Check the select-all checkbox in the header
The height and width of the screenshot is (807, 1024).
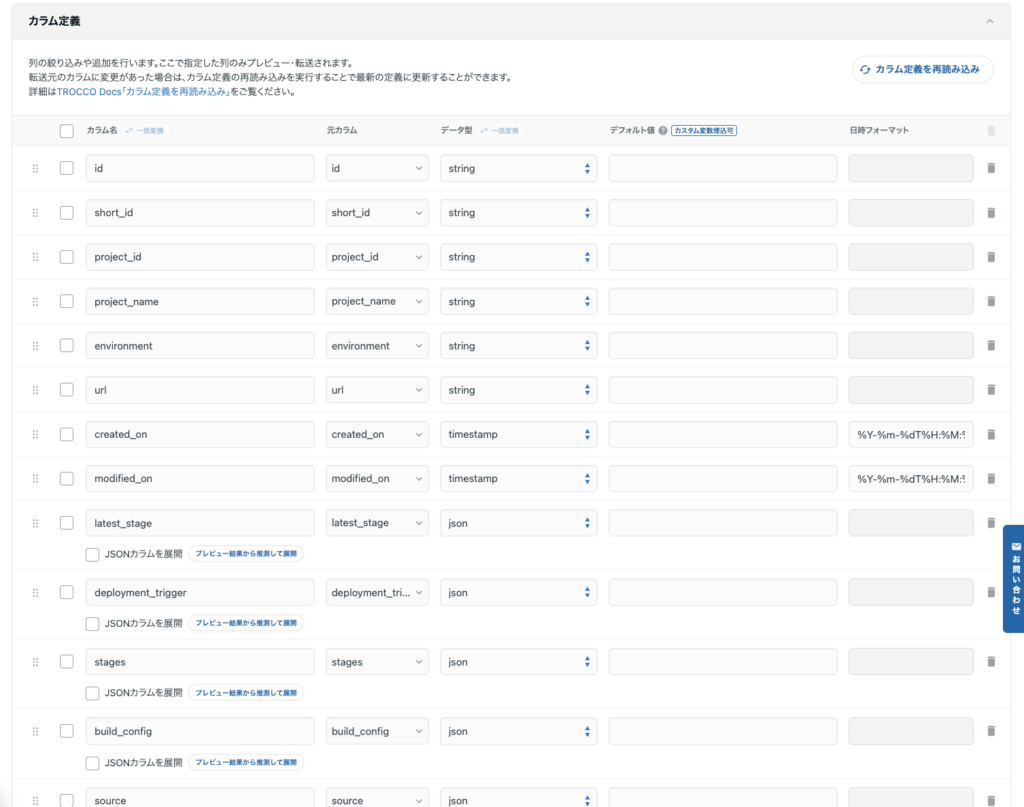pos(66,131)
